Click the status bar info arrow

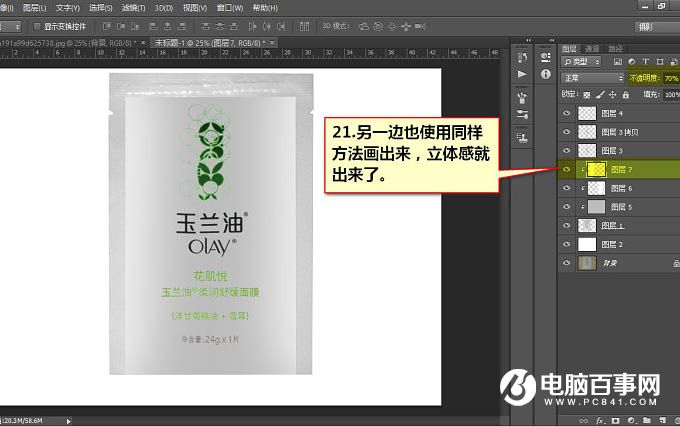click(68, 421)
